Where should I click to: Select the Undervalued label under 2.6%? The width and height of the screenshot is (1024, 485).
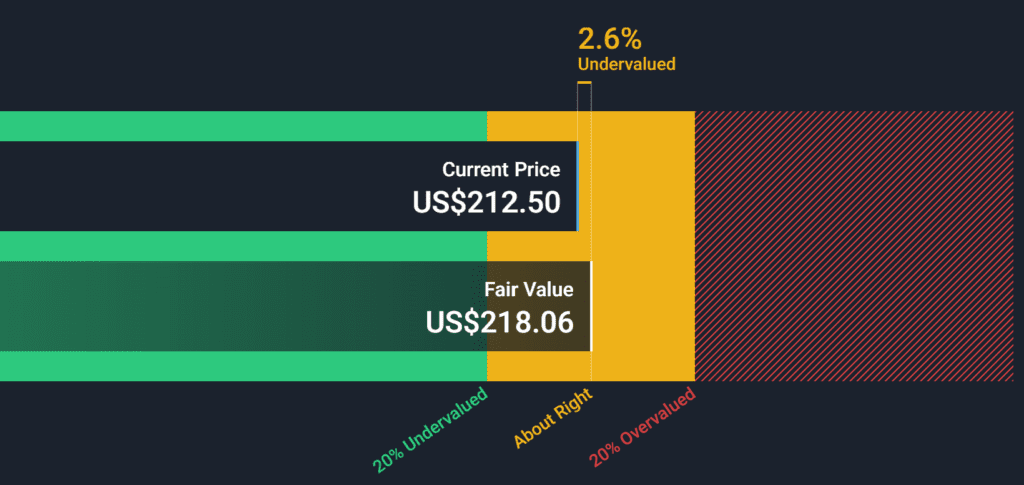[626, 64]
